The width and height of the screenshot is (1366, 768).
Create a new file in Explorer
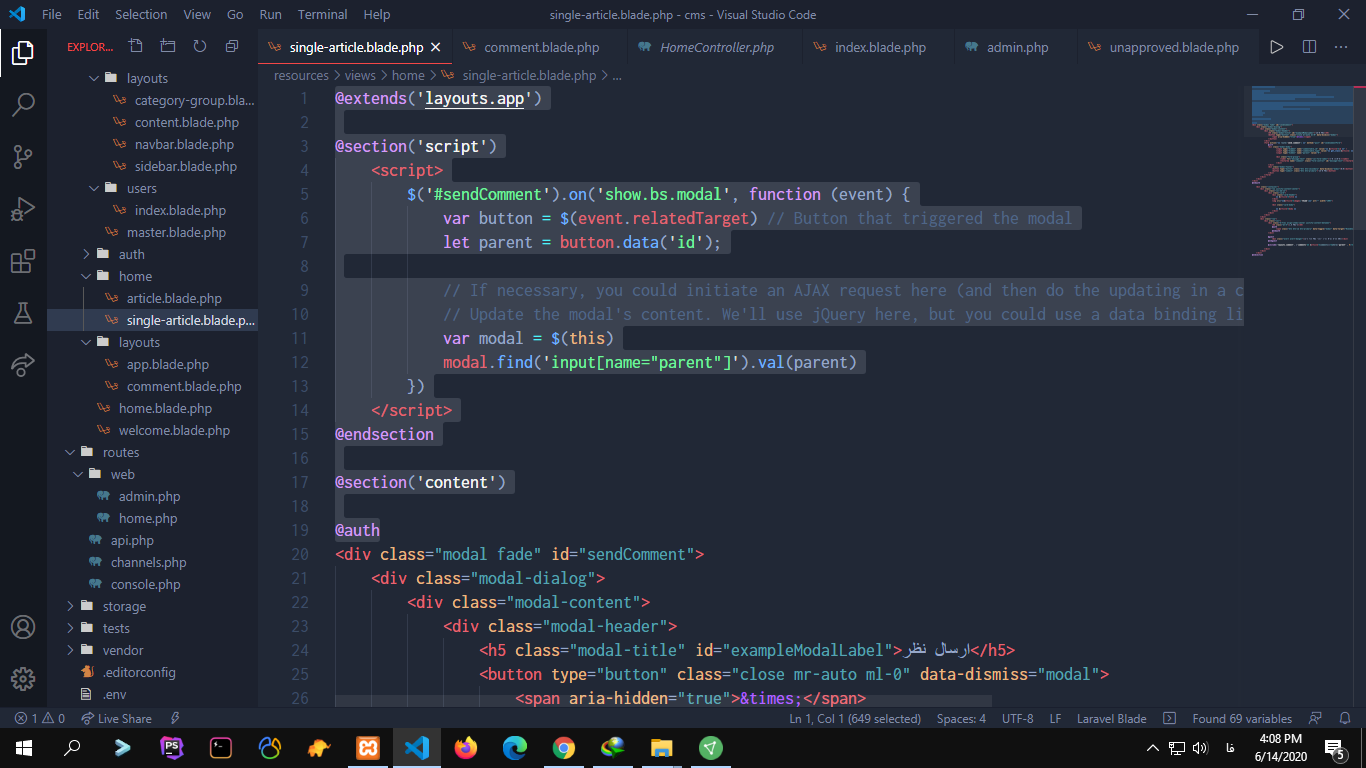tap(136, 46)
